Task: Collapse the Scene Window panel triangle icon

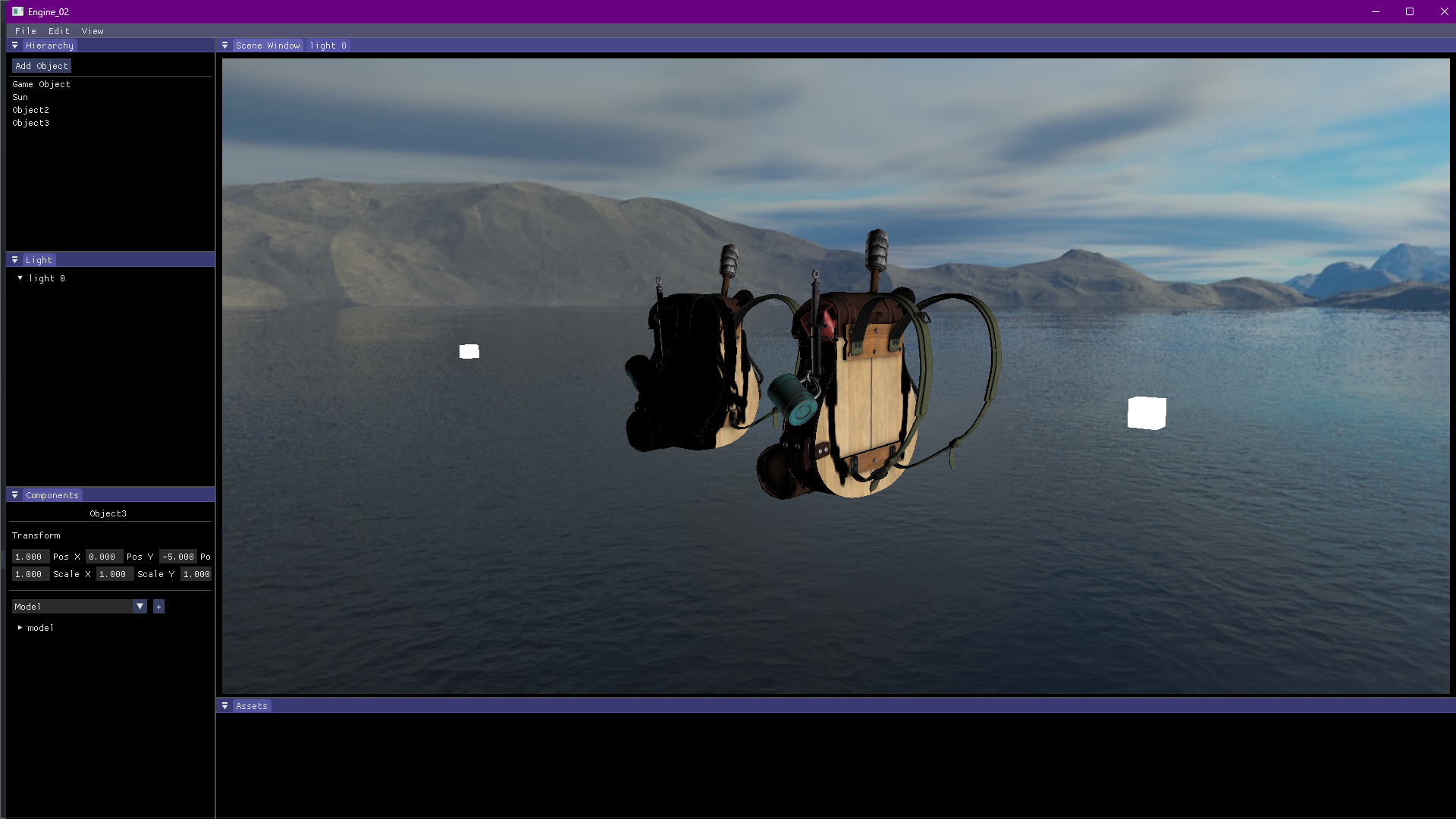Action: 224,45
